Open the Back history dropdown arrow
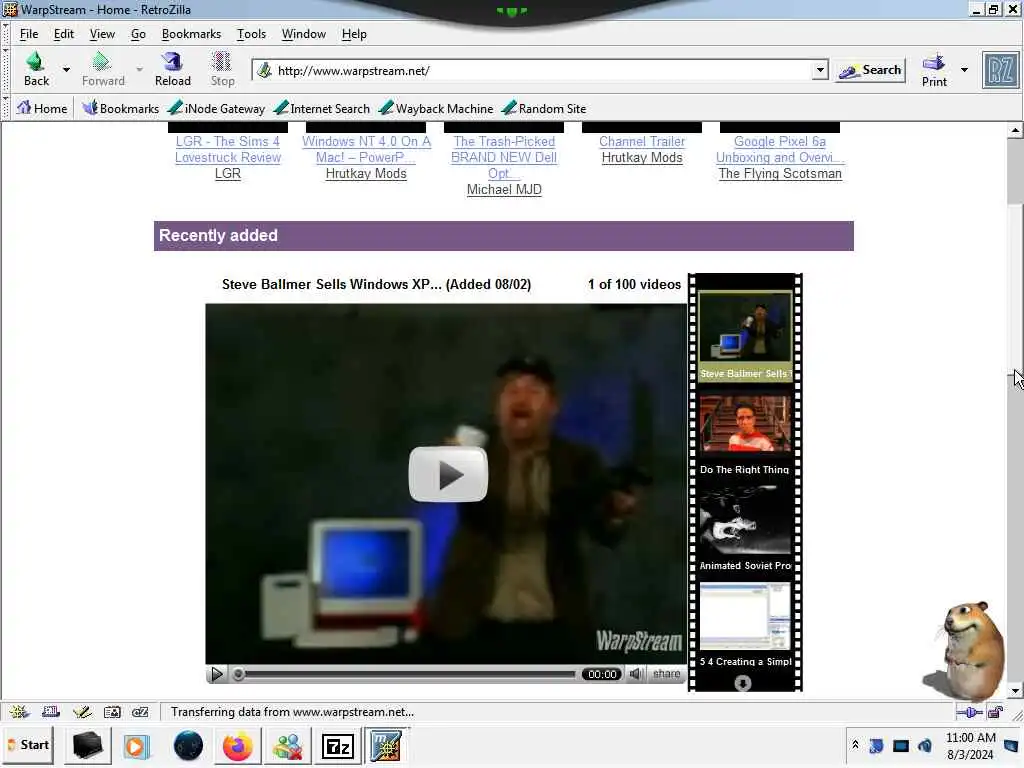The width and height of the screenshot is (1024, 768). (x=66, y=69)
